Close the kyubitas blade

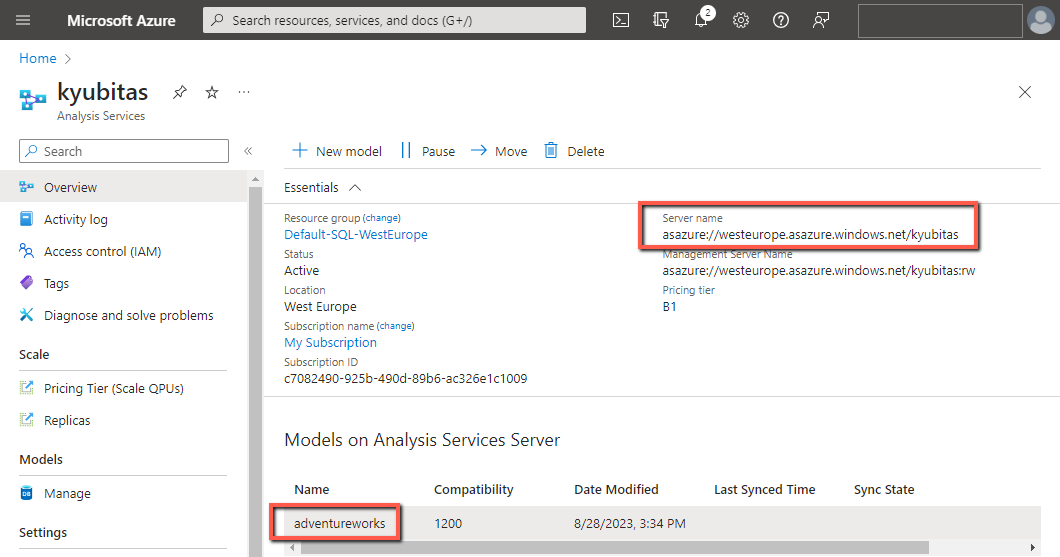[1025, 92]
